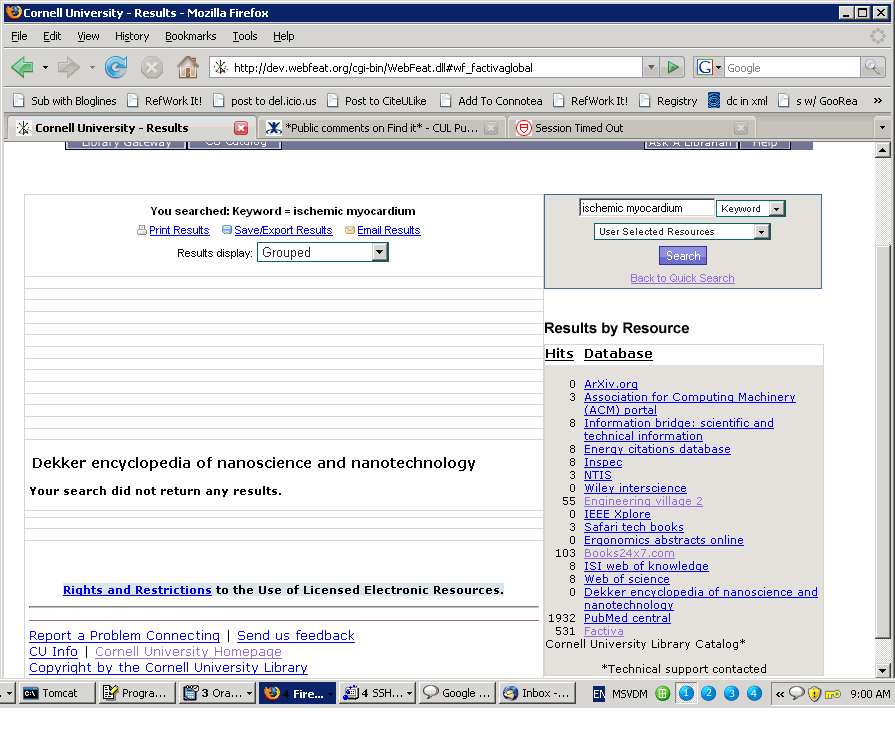Click the Session Timed Out tab icon
Image resolution: width=895 pixels, height=733 pixels.
pyautogui.click(x=523, y=128)
